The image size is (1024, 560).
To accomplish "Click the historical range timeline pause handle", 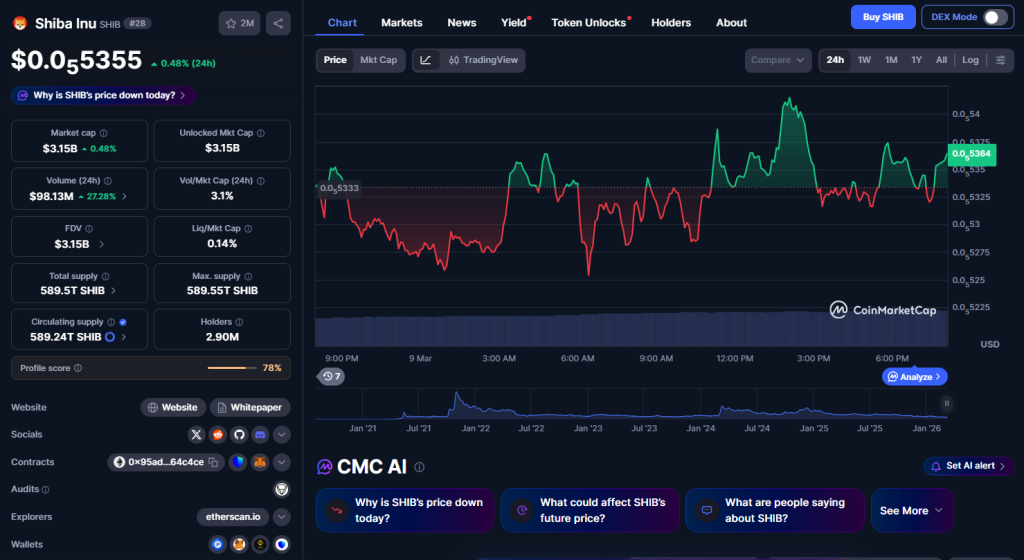I will (x=946, y=404).
